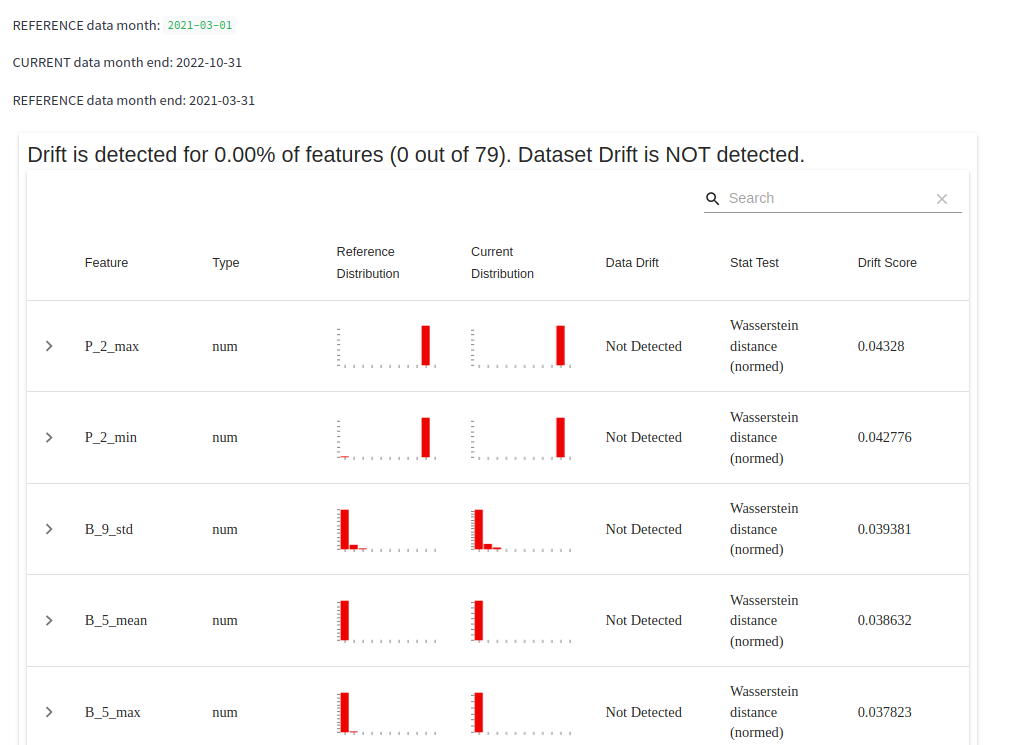Image resolution: width=1011 pixels, height=745 pixels.
Task: Open P_2_min current distribution chart
Action: click(x=521, y=439)
